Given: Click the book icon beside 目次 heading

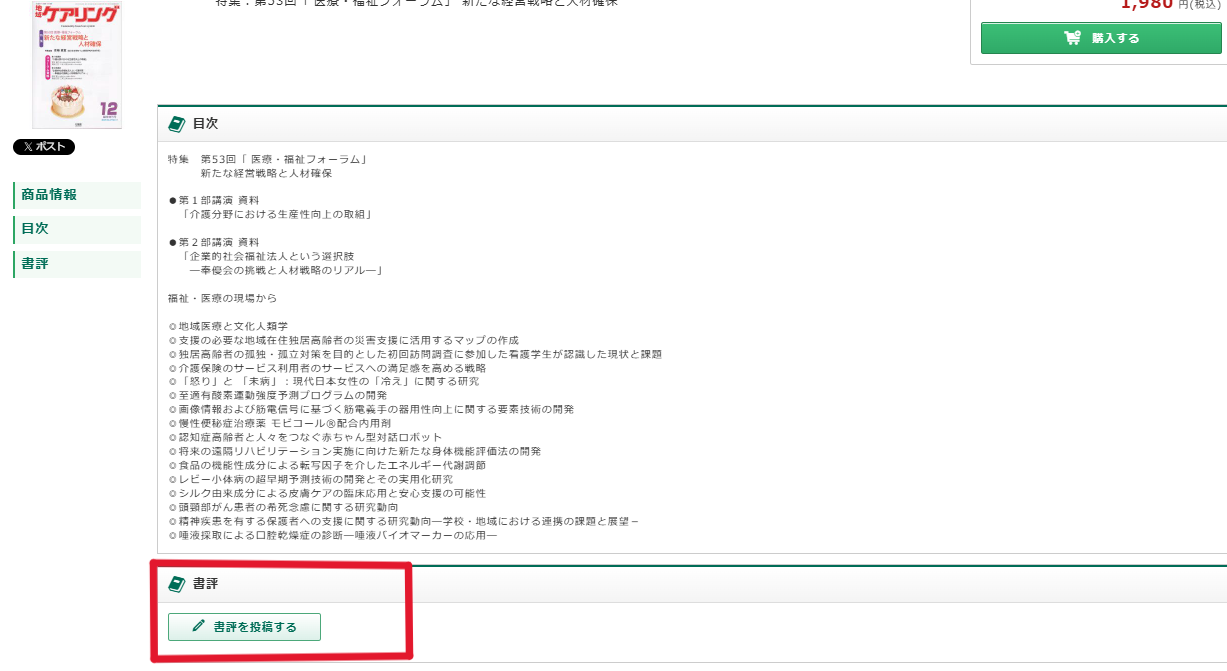Looking at the screenshot, I should tap(177, 124).
